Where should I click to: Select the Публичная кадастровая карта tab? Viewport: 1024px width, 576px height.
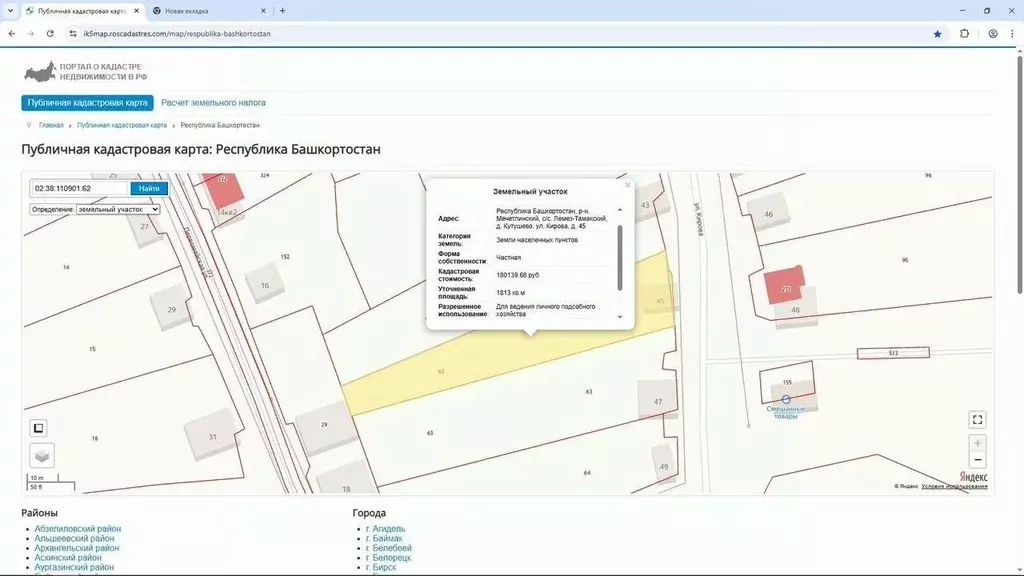[88, 103]
